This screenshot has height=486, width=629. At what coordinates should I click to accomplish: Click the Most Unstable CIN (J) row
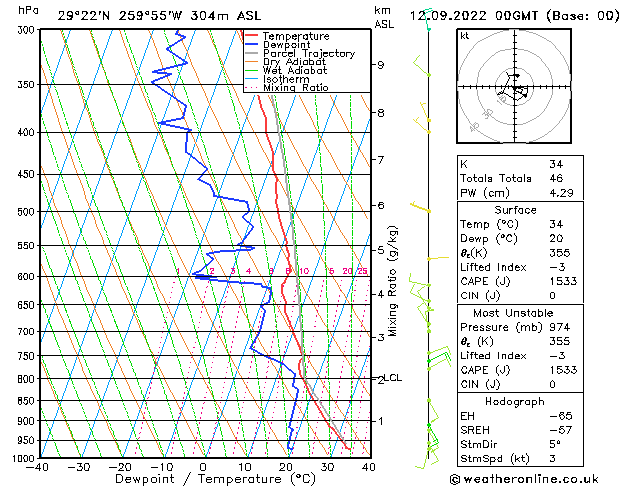[520, 384]
